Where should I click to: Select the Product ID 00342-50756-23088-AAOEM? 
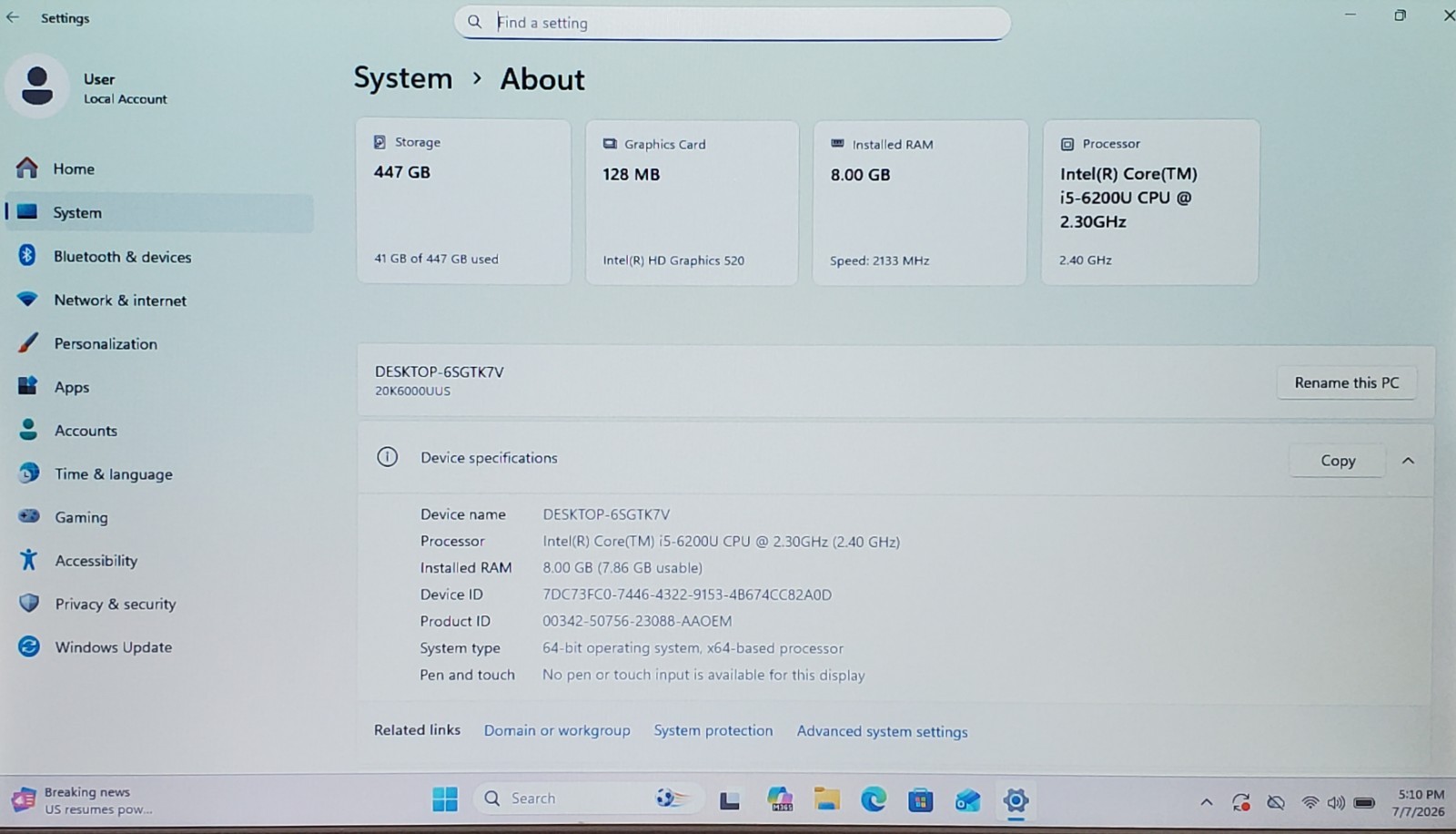tap(637, 621)
